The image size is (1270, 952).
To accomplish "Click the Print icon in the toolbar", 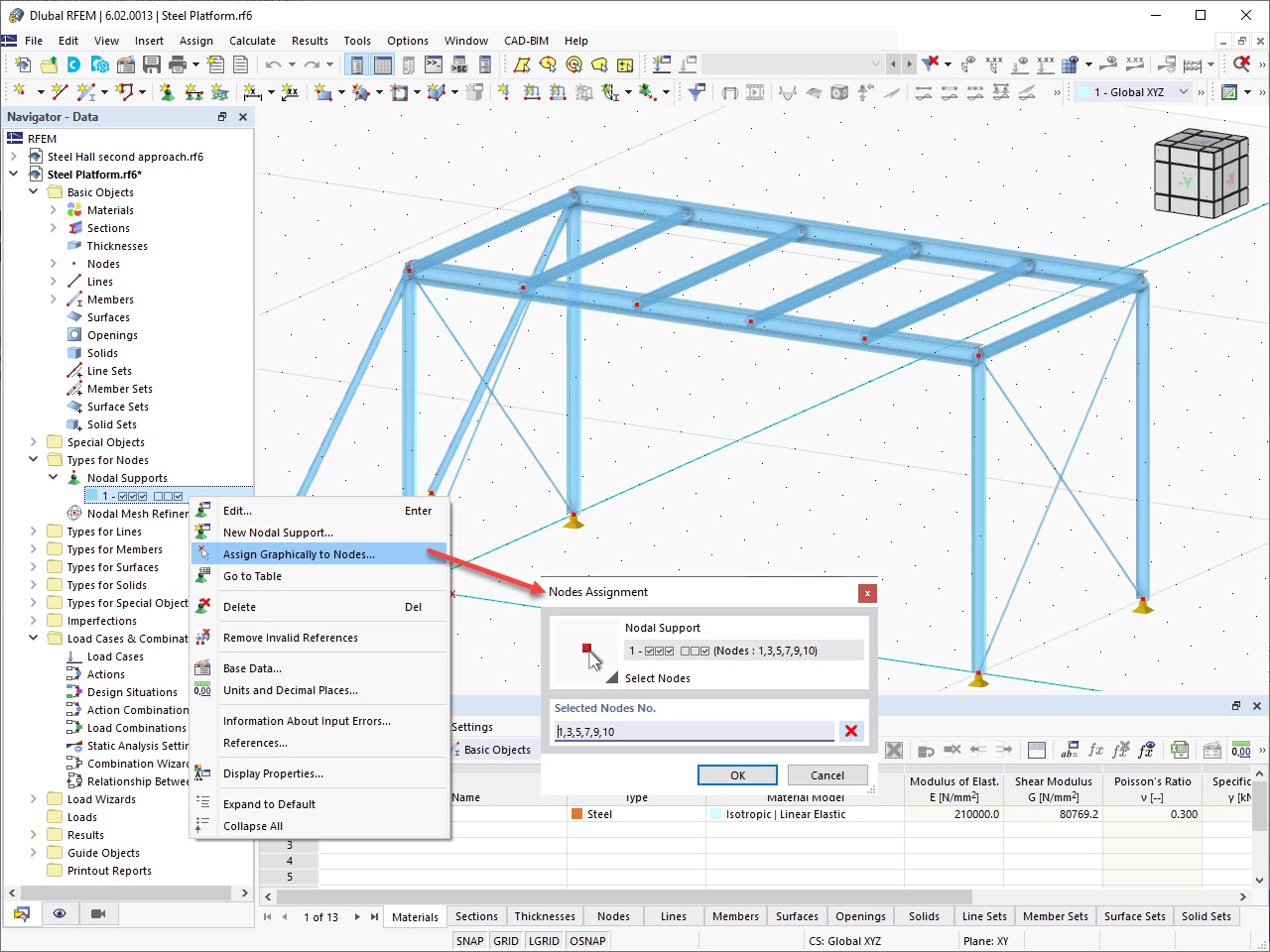I will [x=178, y=65].
